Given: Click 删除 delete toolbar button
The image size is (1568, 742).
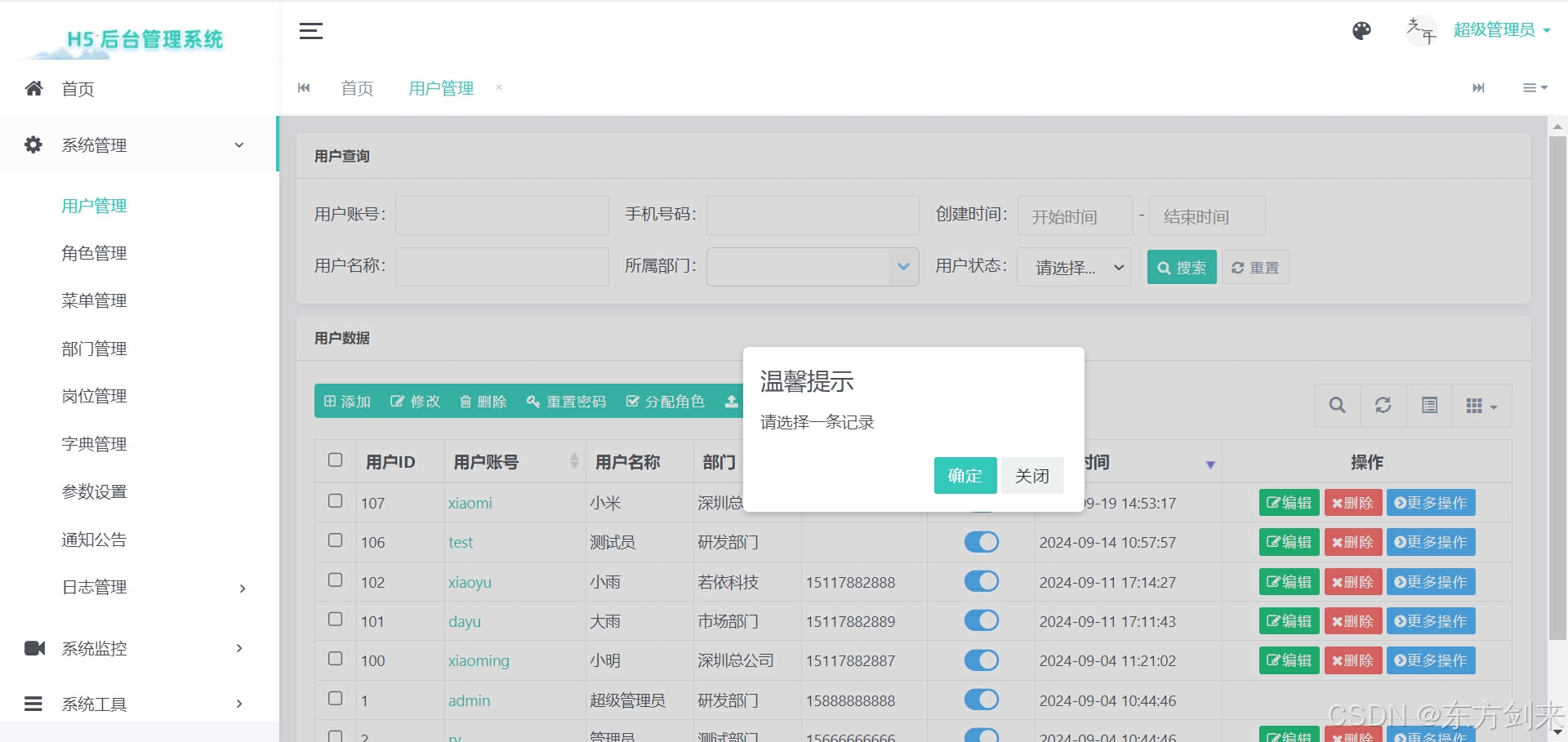Looking at the screenshot, I should (483, 401).
